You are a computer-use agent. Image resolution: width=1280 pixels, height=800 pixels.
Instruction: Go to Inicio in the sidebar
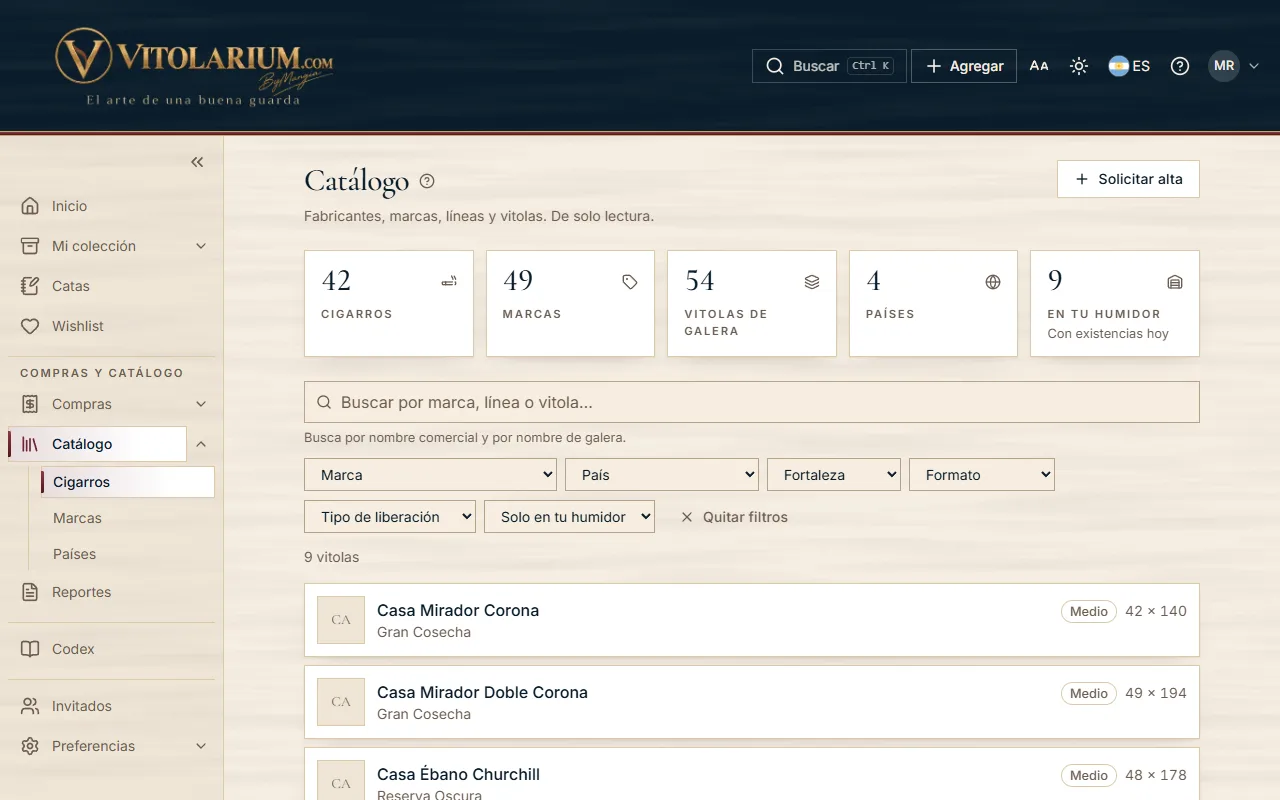(x=112, y=206)
